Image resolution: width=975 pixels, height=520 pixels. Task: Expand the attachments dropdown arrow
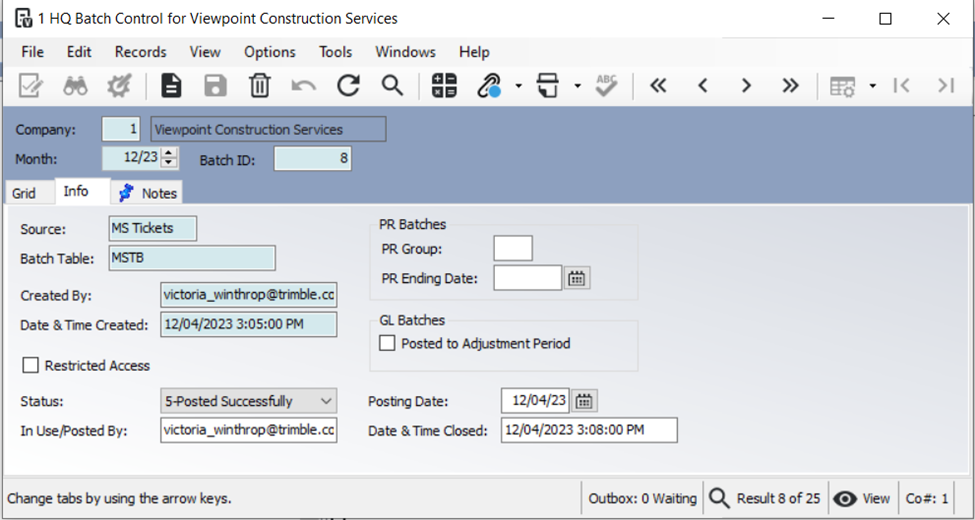518,86
